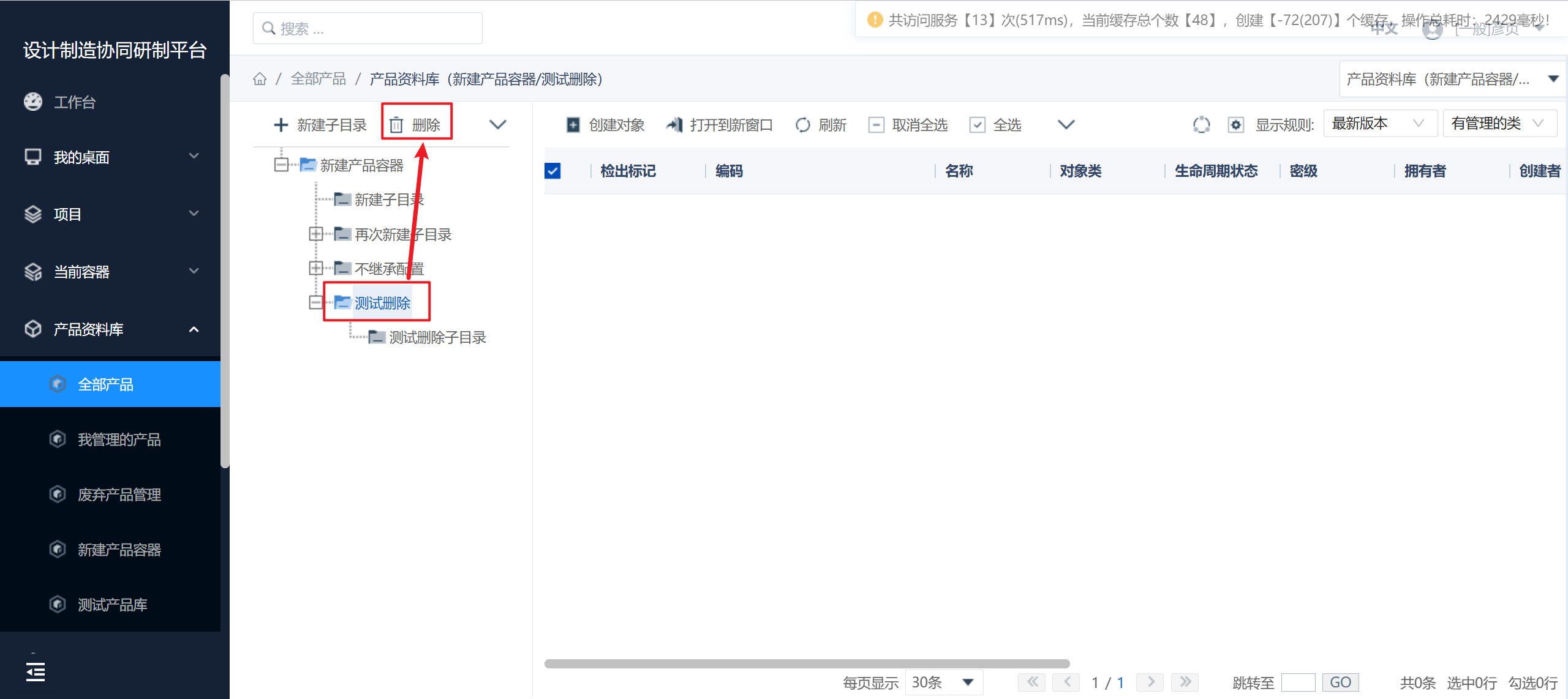Click the horizontal table scrollbar
1568x699 pixels.
pyautogui.click(x=807, y=663)
